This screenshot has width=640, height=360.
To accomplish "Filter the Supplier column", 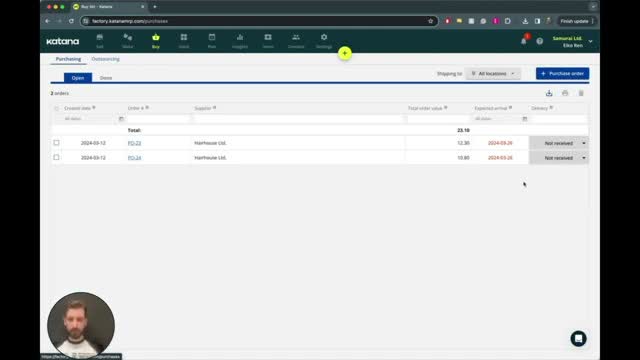I will point(214,108).
